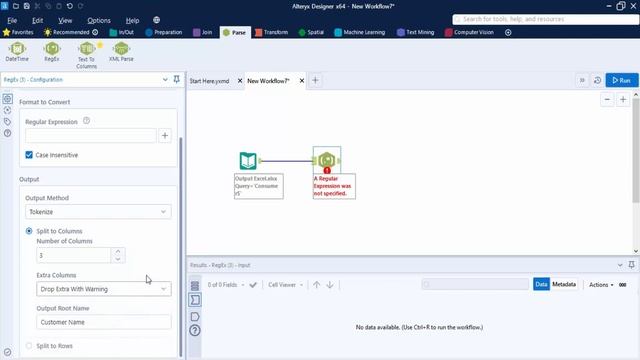Screen dimensions: 640x360
Task: Click the RegEx node on canvas
Action: point(327,160)
